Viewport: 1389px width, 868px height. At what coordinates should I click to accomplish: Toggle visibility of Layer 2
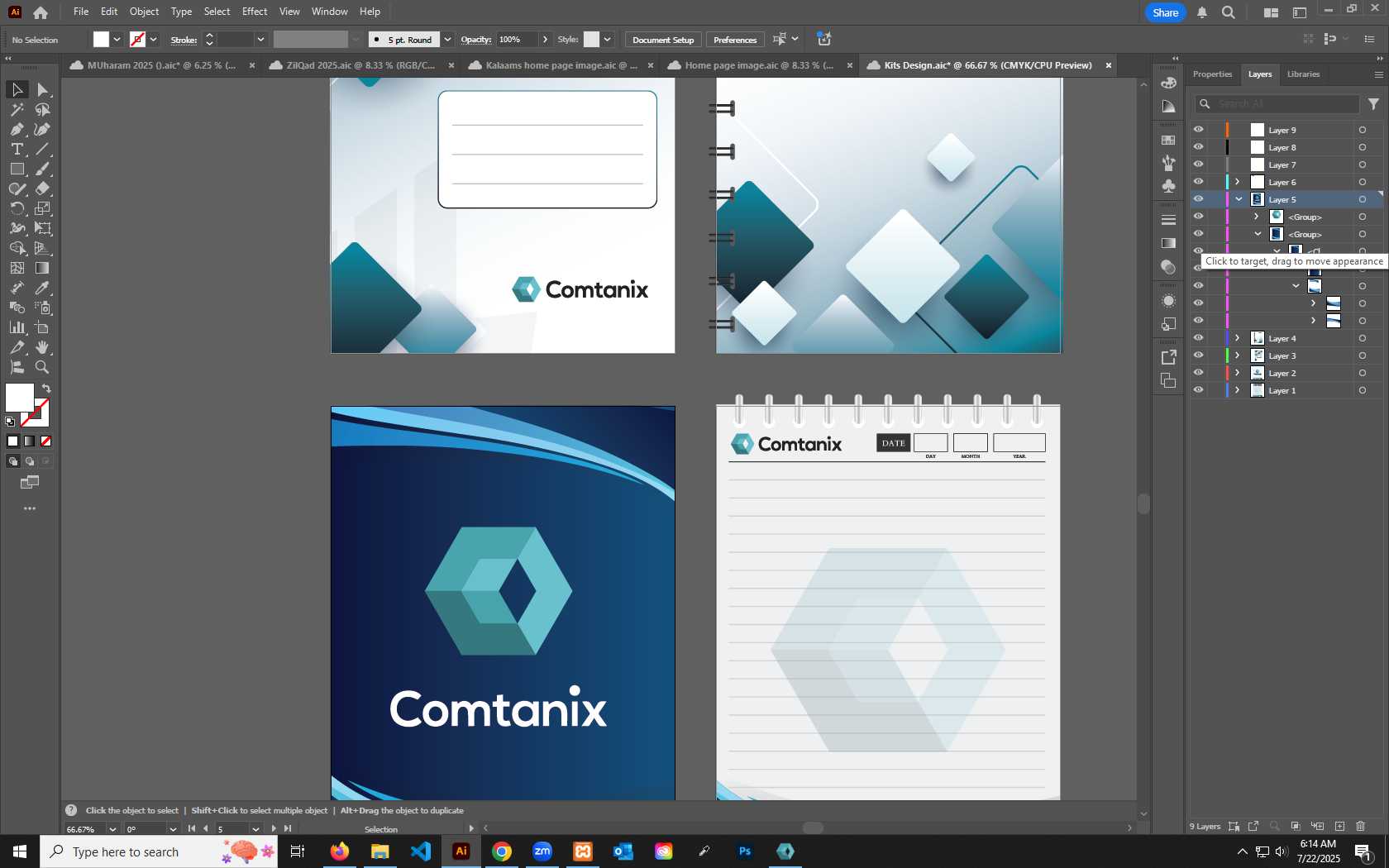pos(1198,373)
